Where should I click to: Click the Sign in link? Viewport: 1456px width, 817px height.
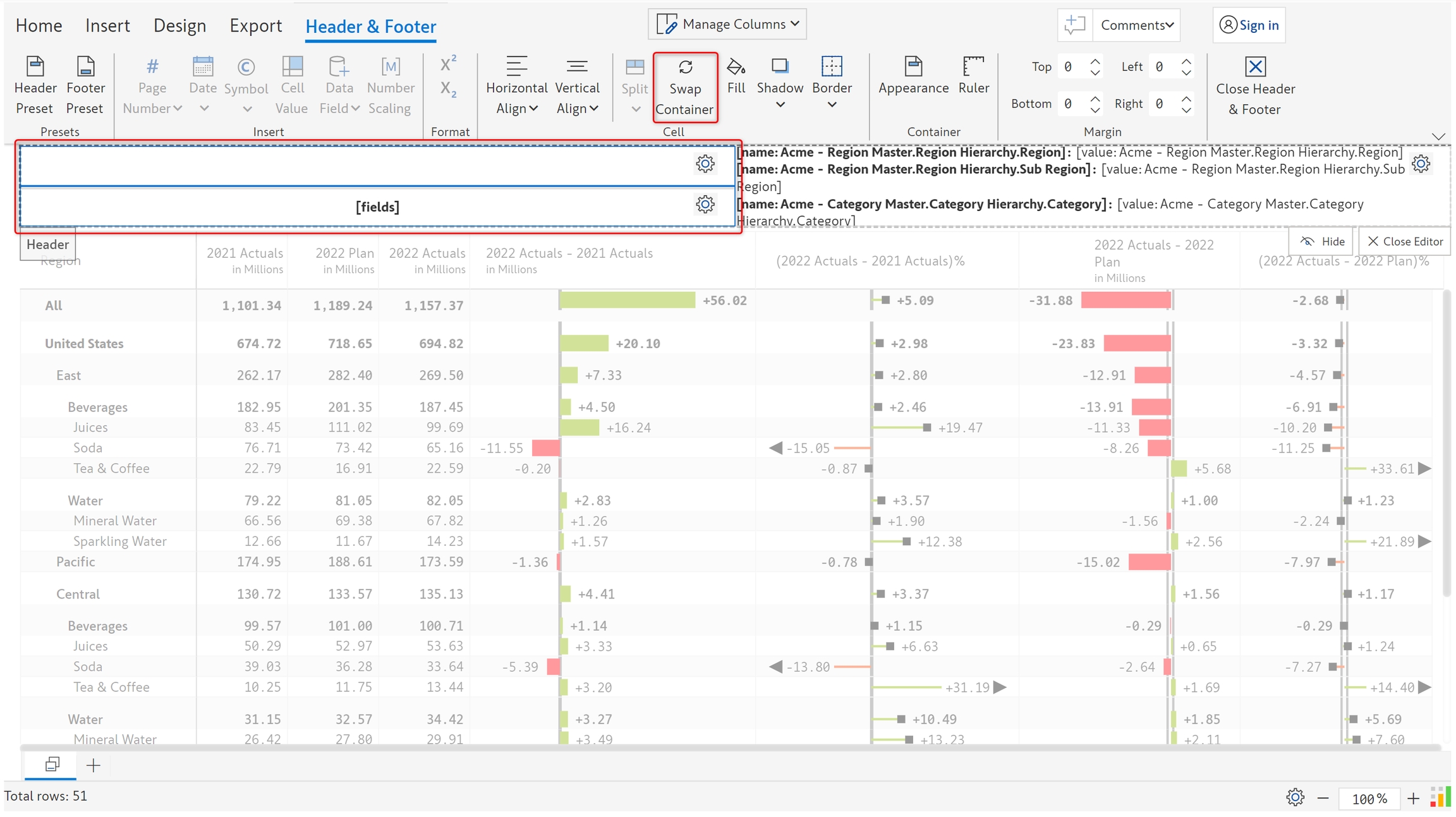pyautogui.click(x=1258, y=25)
